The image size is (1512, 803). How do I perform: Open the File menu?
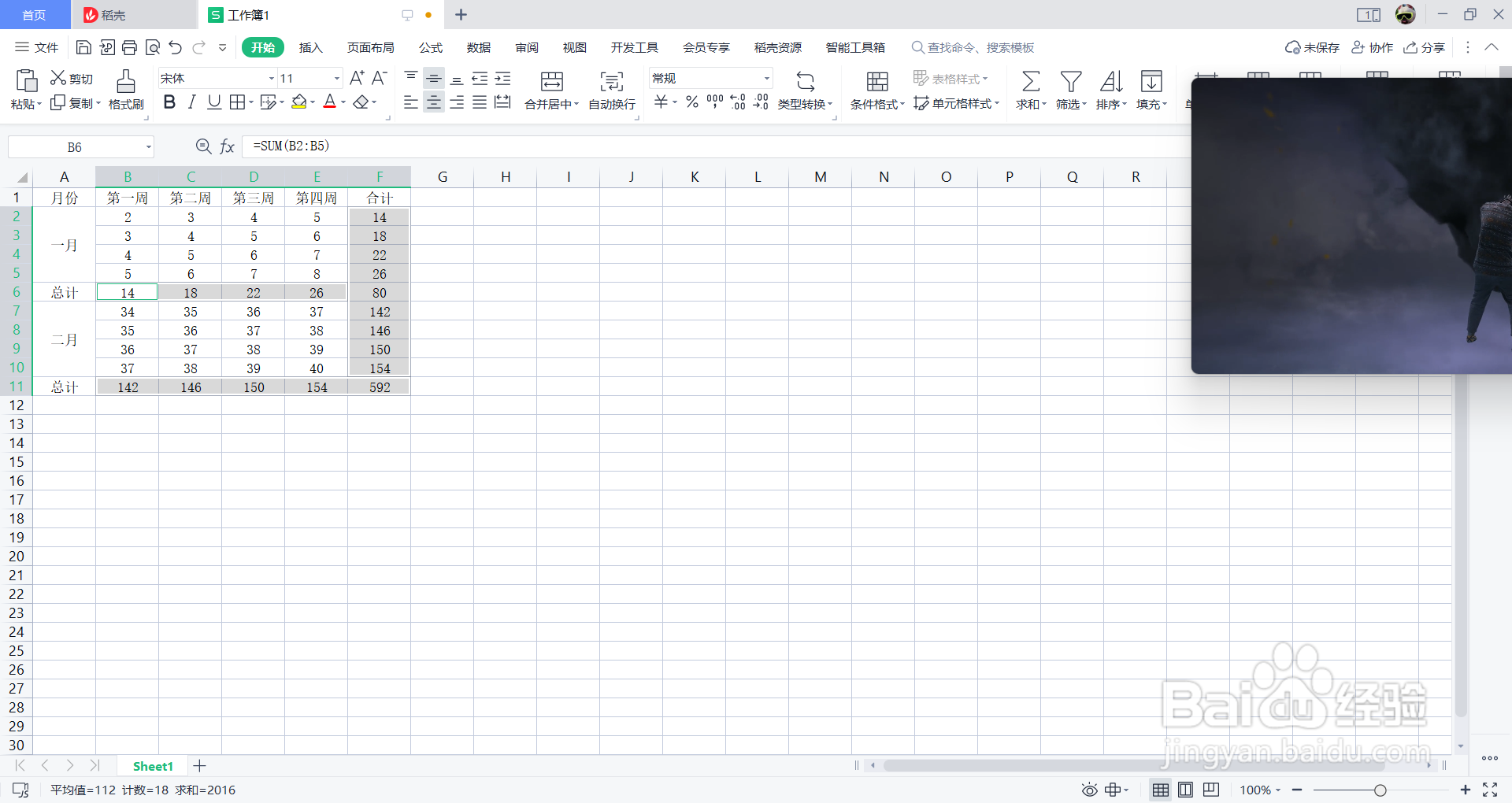click(x=37, y=48)
